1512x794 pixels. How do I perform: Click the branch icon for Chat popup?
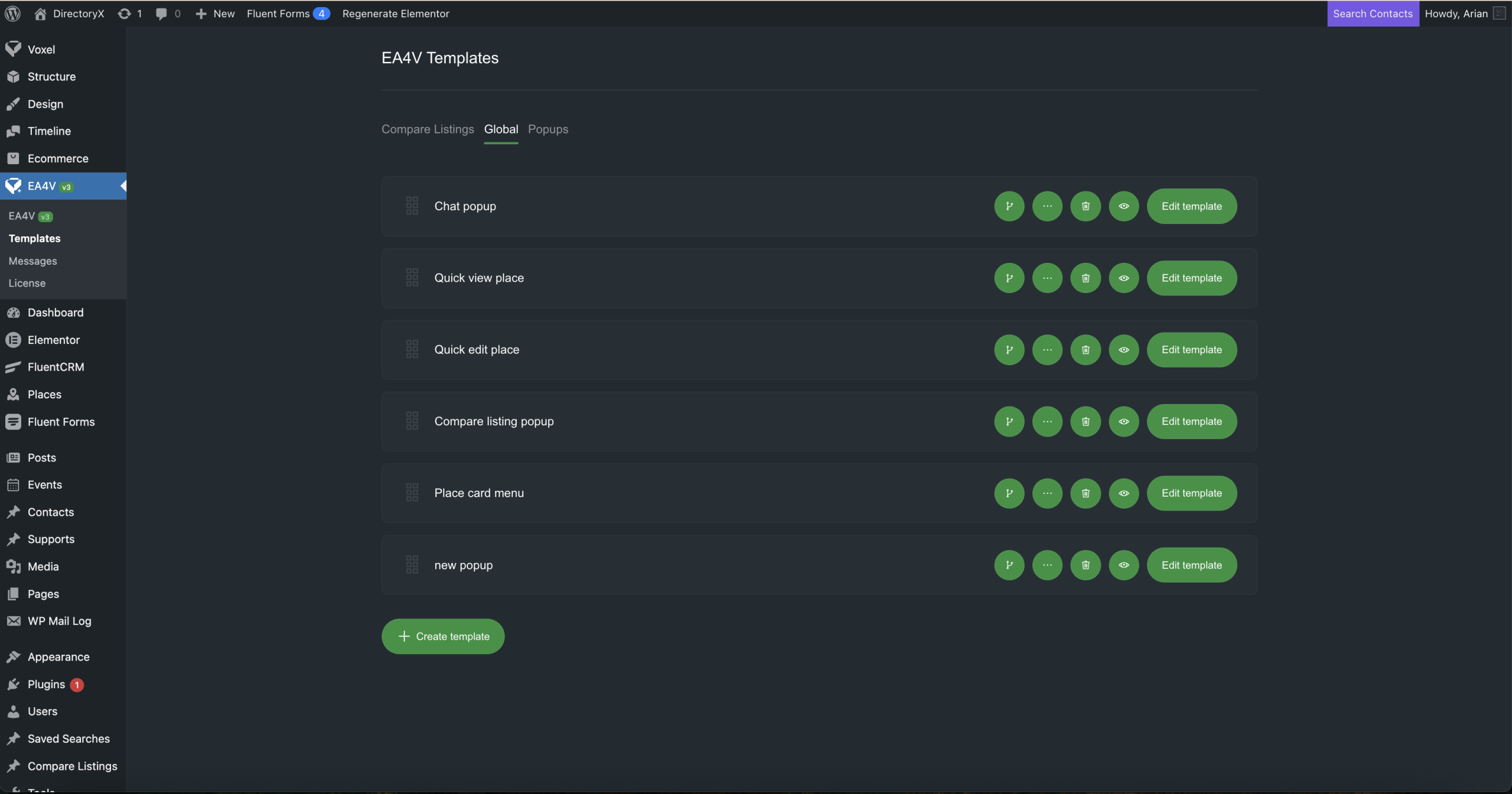pyautogui.click(x=1009, y=206)
